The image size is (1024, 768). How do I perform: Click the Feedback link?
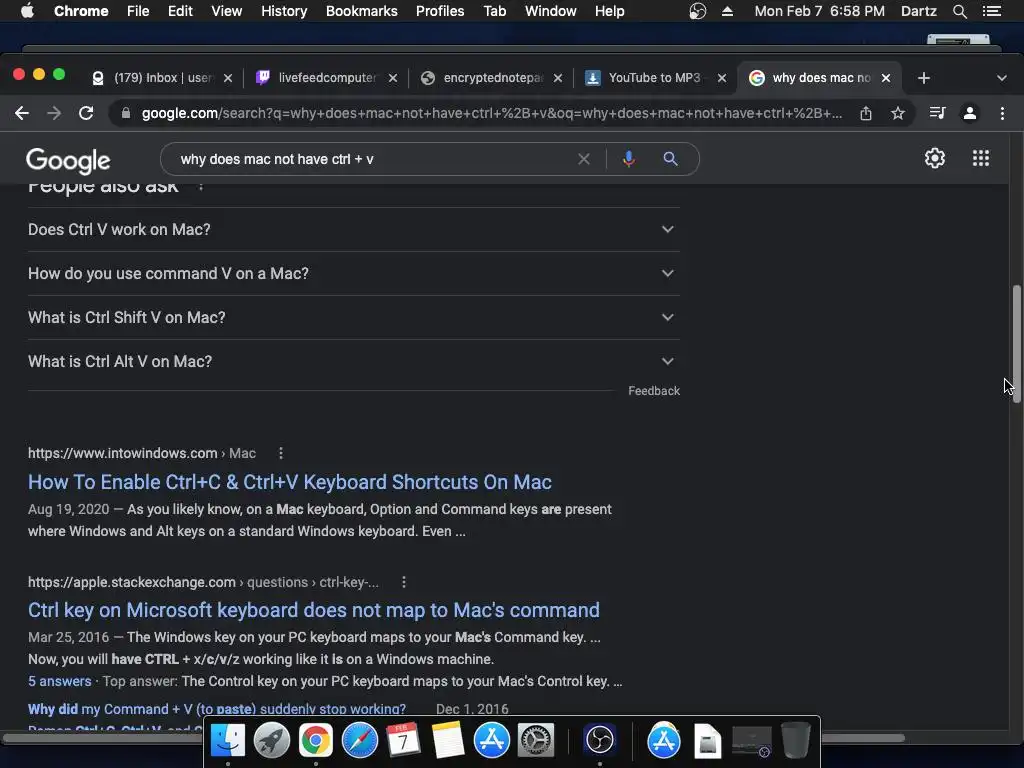click(654, 391)
